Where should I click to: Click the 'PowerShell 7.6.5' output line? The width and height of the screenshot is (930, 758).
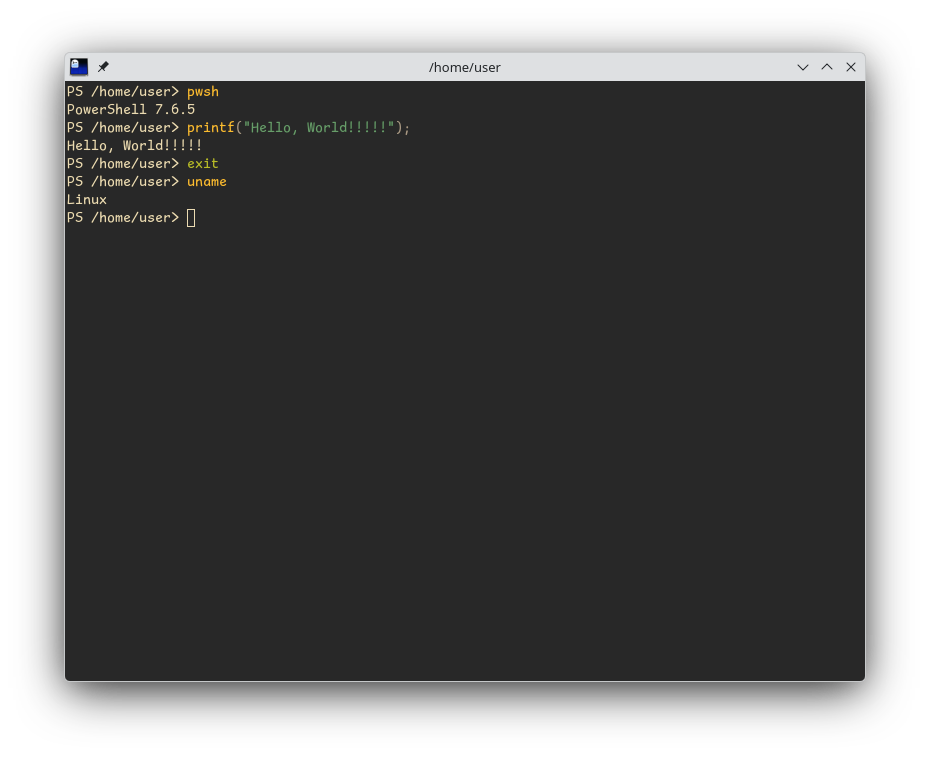(131, 110)
